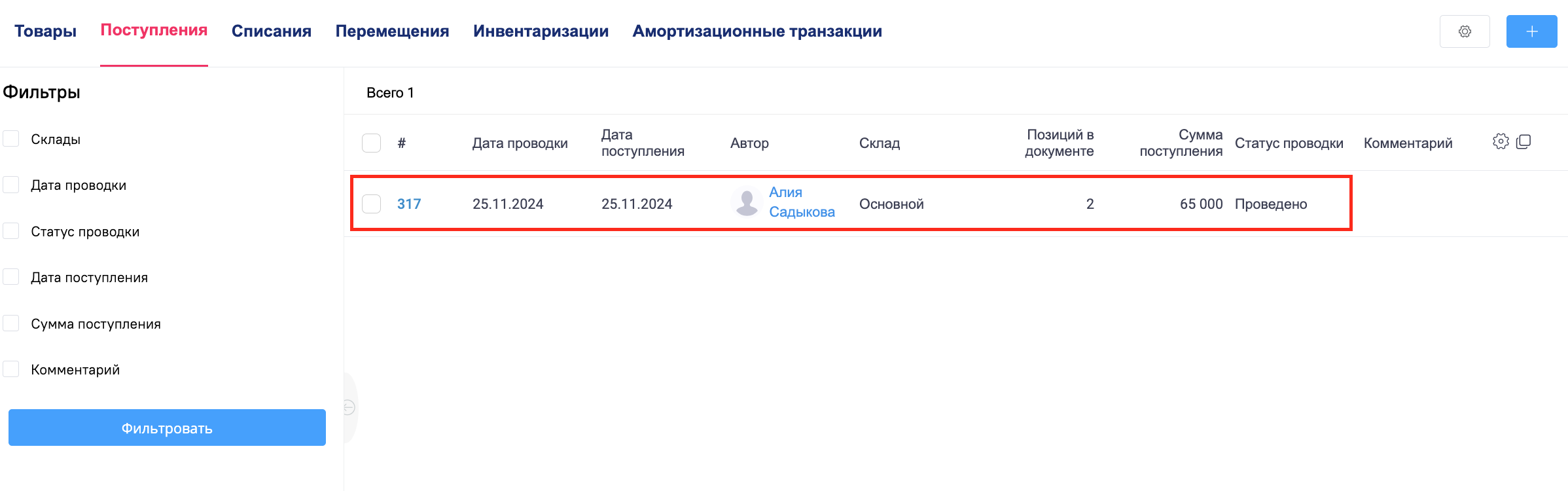Screen dimensions: 1568x491
Task: Click the Проведено status cell
Action: (1271, 204)
